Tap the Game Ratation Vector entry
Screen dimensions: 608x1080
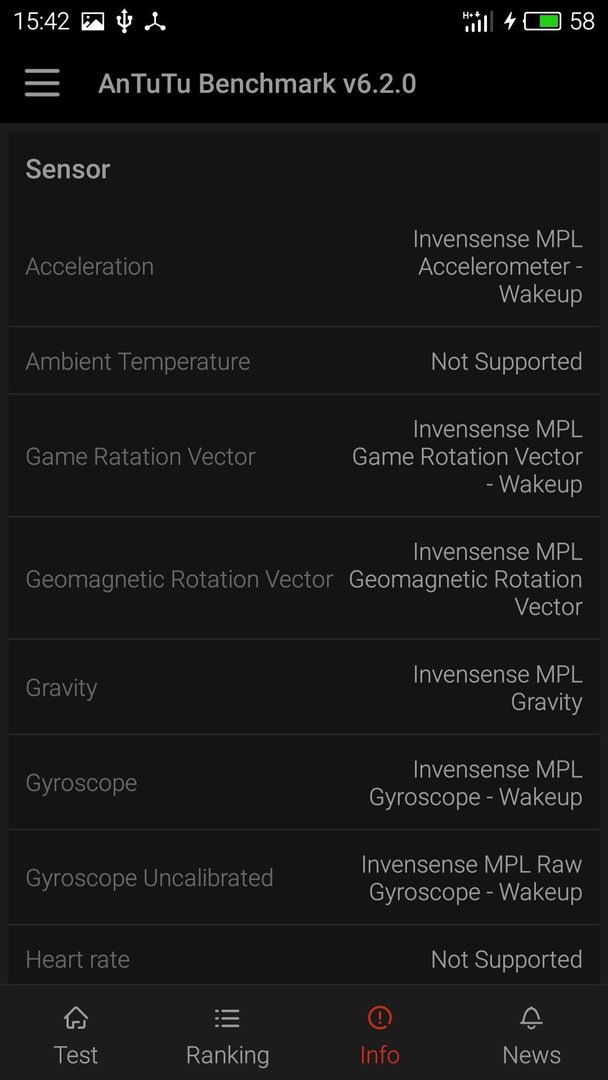(x=304, y=456)
